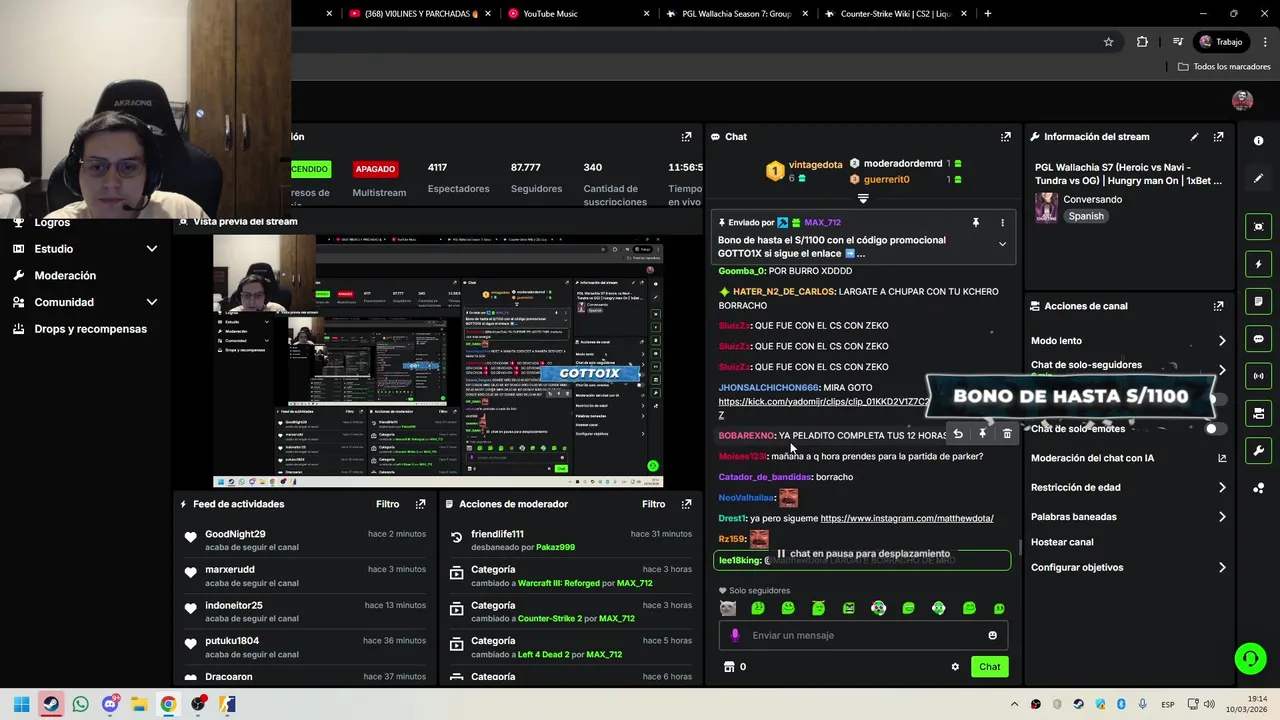This screenshot has height=720, width=1280.
Task: Open Steam from the taskbar
Action: (50, 704)
